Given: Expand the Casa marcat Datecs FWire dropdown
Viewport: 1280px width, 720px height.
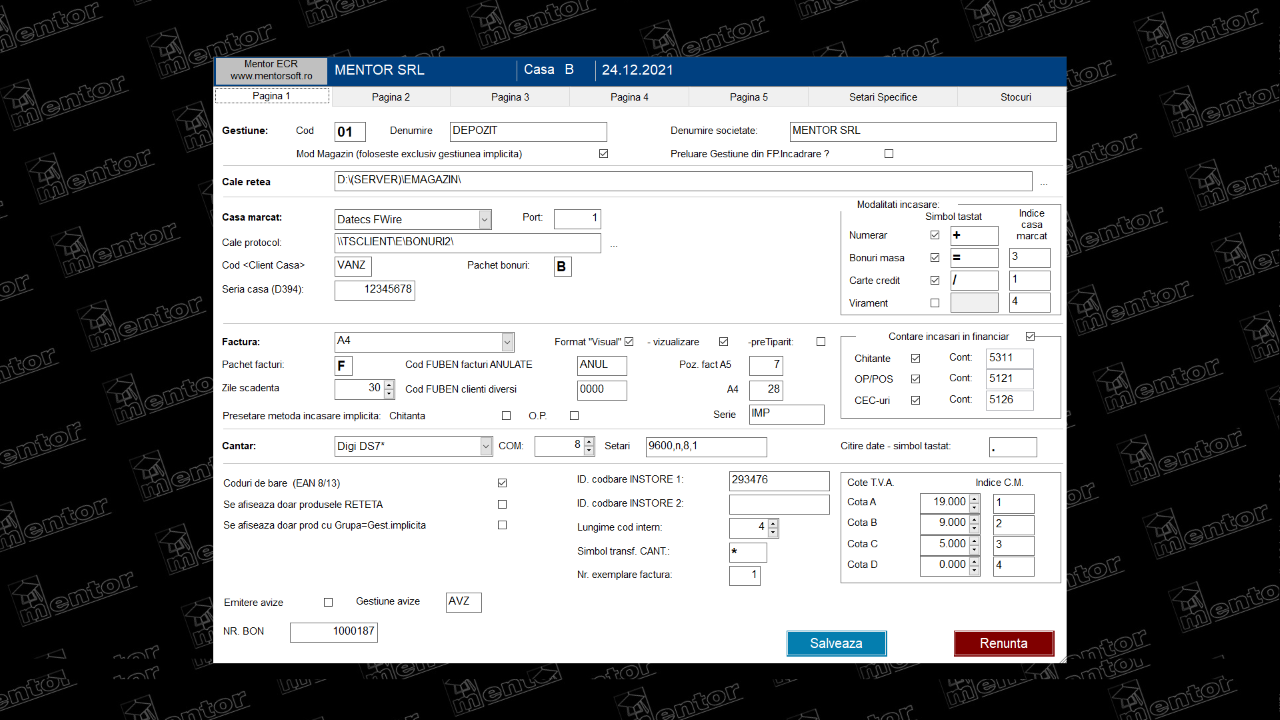Looking at the screenshot, I should tap(485, 219).
